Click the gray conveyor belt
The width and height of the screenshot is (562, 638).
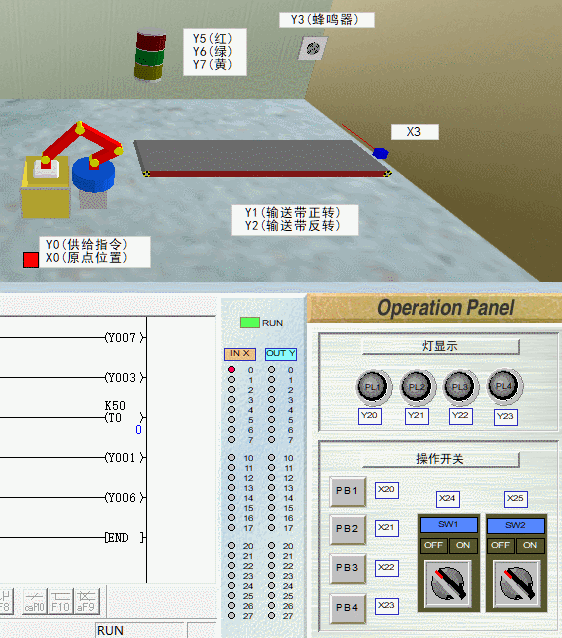coord(260,157)
